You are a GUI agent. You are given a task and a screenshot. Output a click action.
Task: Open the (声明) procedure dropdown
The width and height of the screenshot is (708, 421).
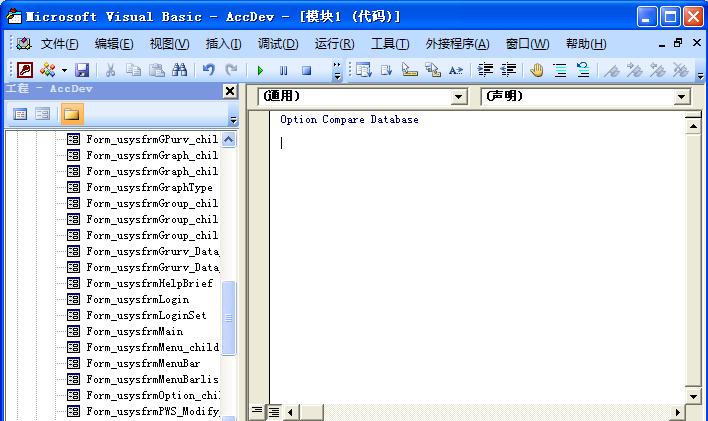681,96
